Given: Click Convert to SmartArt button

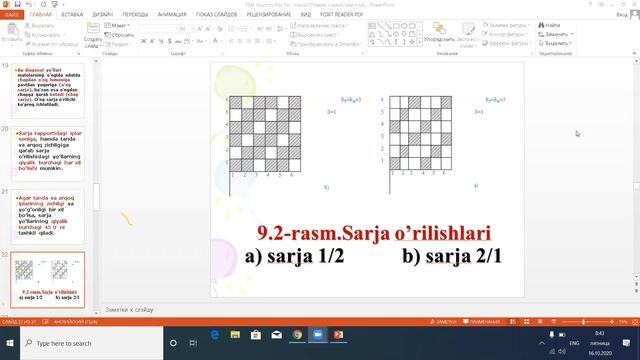Looking at the screenshot, I should pyautogui.click(x=326, y=44).
